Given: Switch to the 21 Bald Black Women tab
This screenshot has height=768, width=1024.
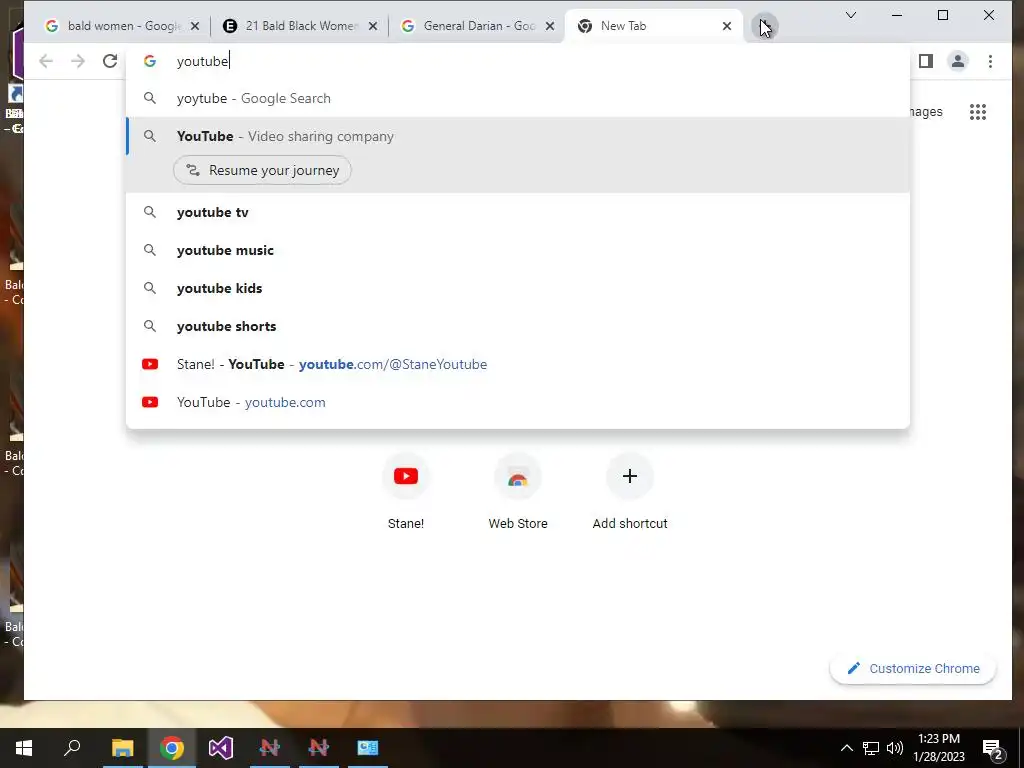Looking at the screenshot, I should 299,26.
